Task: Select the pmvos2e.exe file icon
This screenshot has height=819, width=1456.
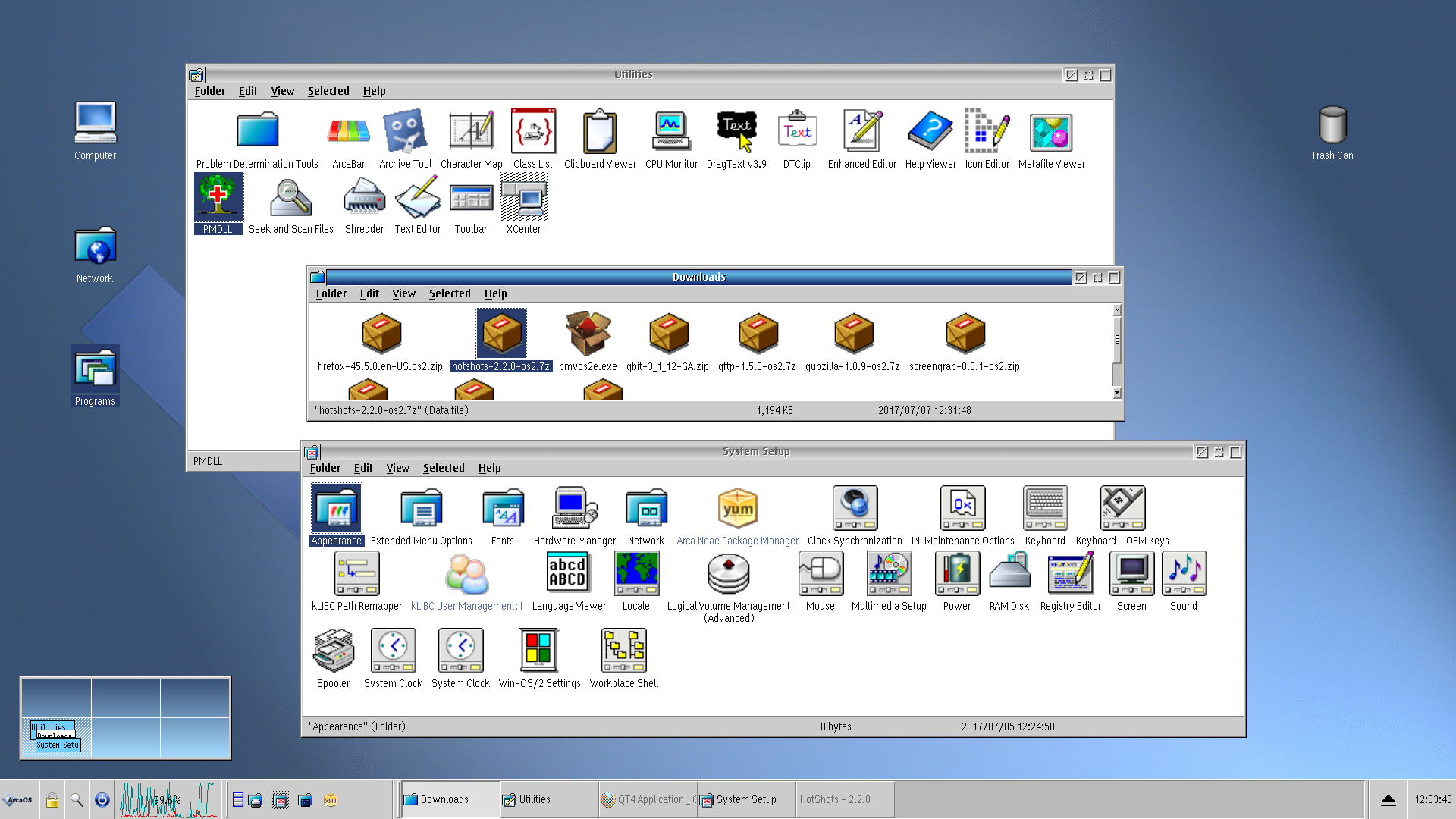Action: (x=588, y=334)
